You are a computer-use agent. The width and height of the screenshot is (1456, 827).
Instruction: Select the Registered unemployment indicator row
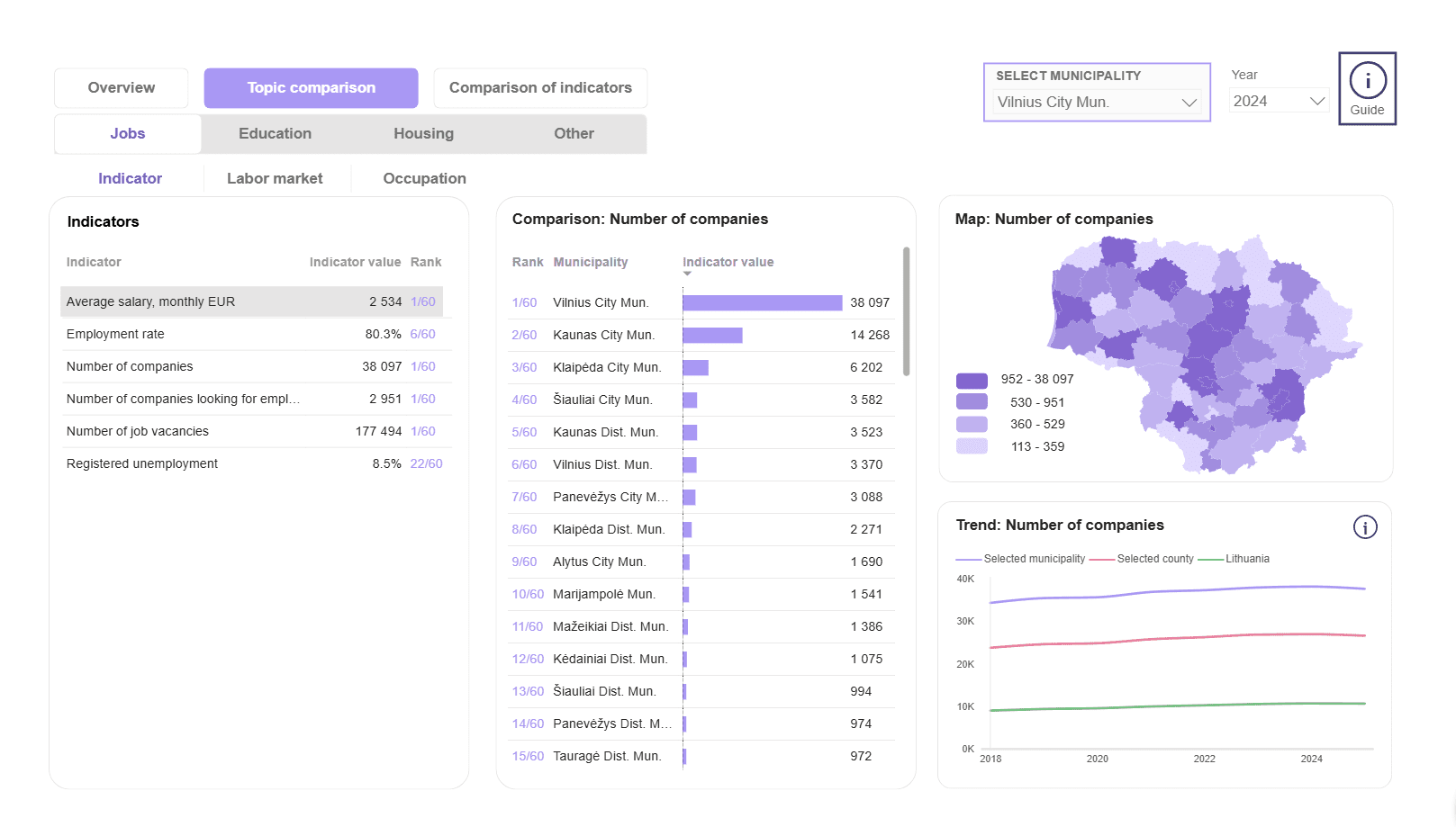(x=252, y=463)
